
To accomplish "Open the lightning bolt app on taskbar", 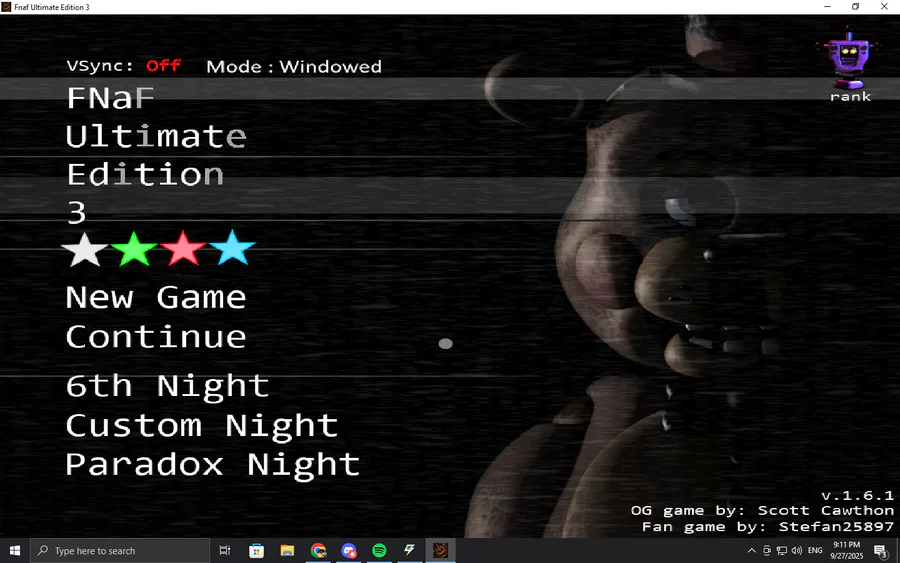I will 410,551.
